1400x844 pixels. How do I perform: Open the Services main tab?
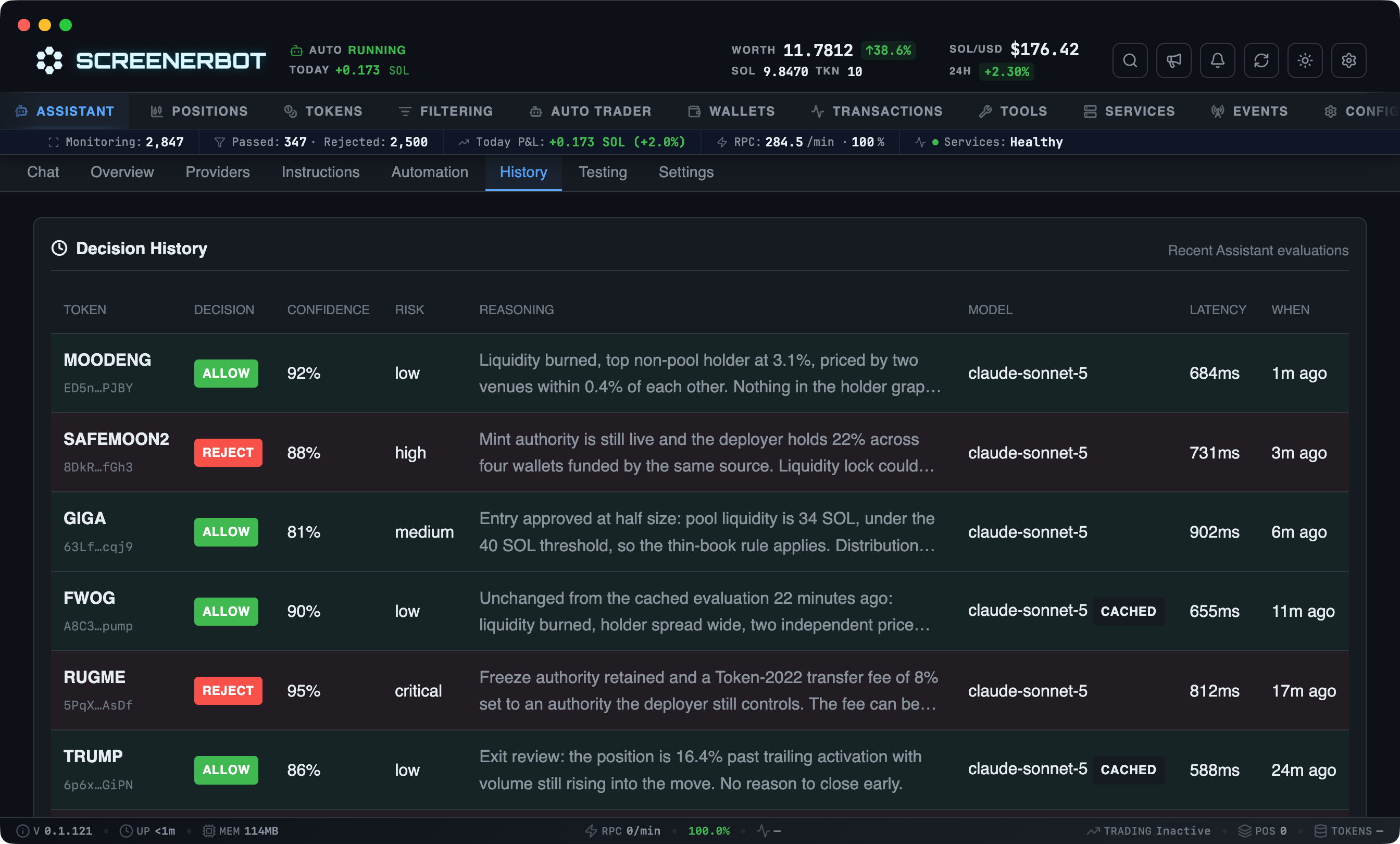[1129, 111]
